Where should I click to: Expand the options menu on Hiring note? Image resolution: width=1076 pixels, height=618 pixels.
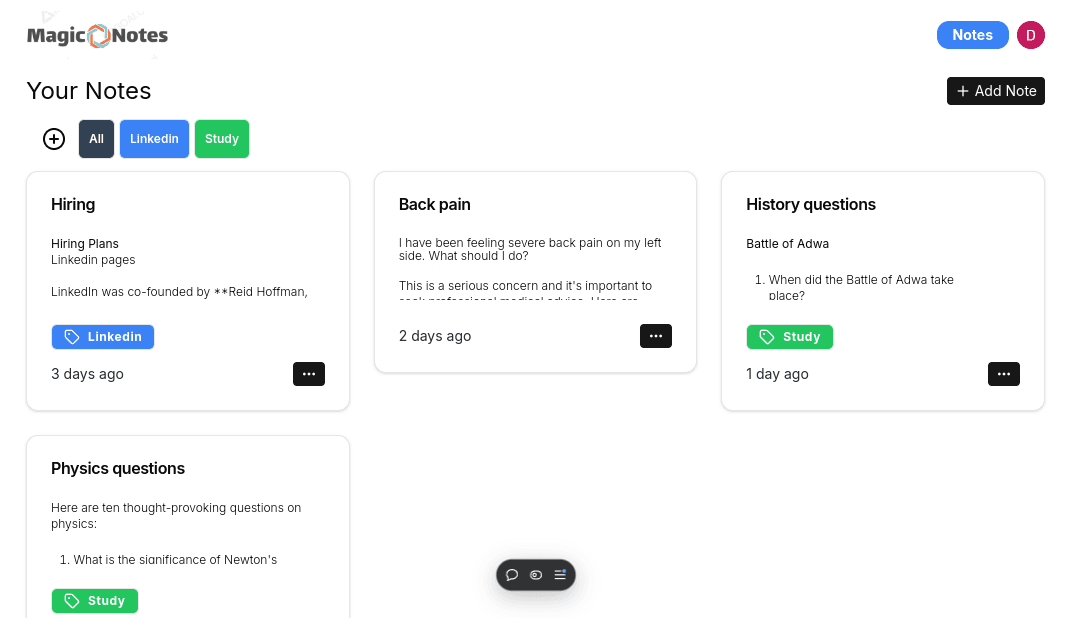(x=309, y=374)
